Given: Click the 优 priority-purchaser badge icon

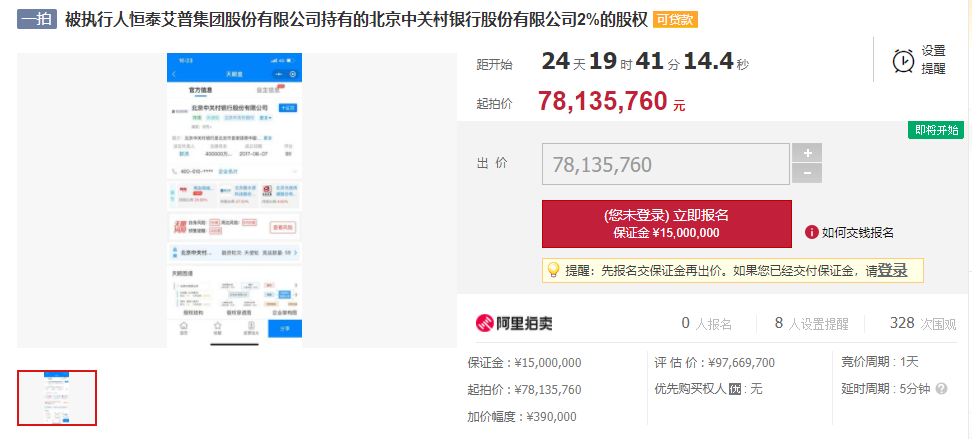Looking at the screenshot, I should click(x=735, y=389).
